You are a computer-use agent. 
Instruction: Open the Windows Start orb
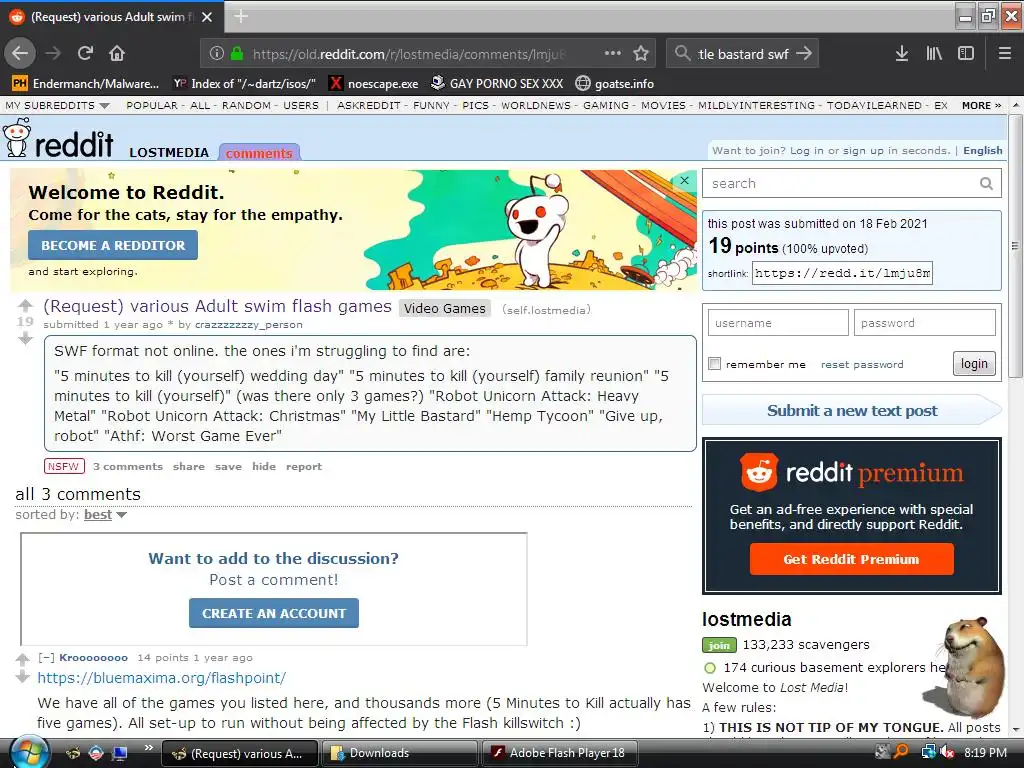point(29,752)
